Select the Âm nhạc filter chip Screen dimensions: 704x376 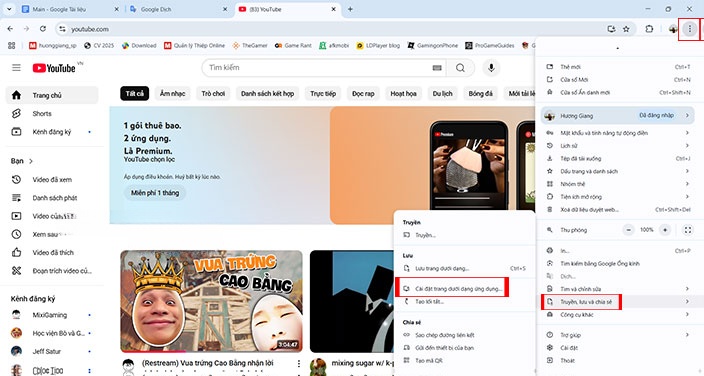(172, 93)
